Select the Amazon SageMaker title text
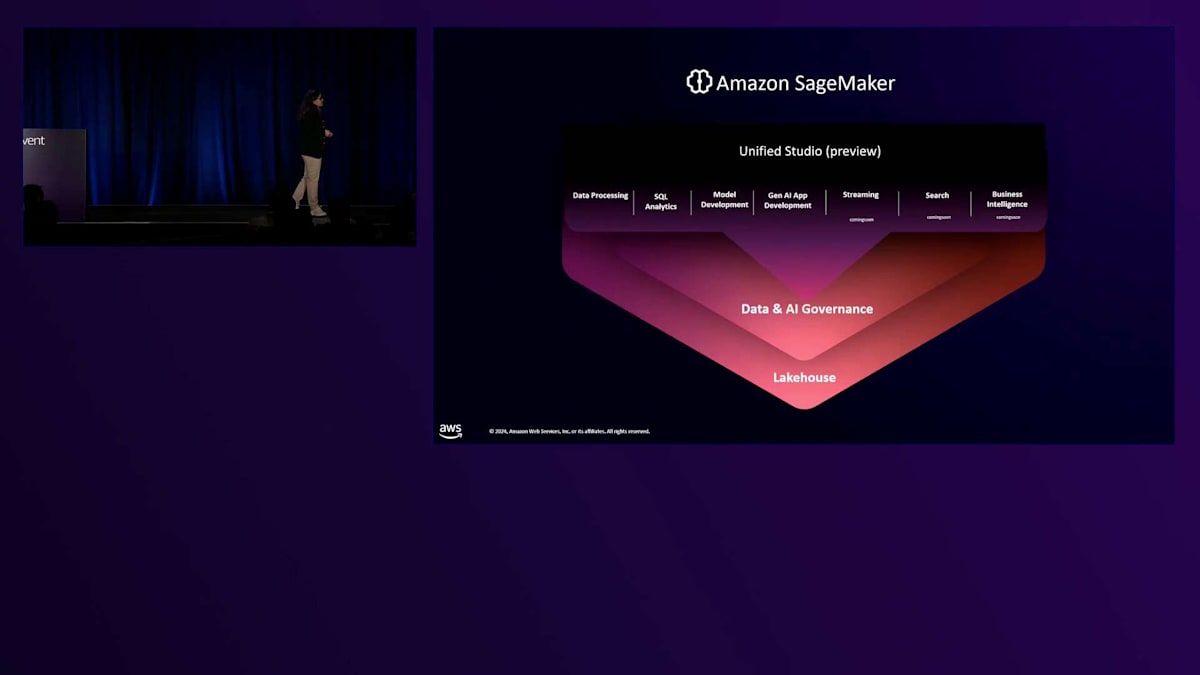This screenshot has height=675, width=1200. click(805, 83)
